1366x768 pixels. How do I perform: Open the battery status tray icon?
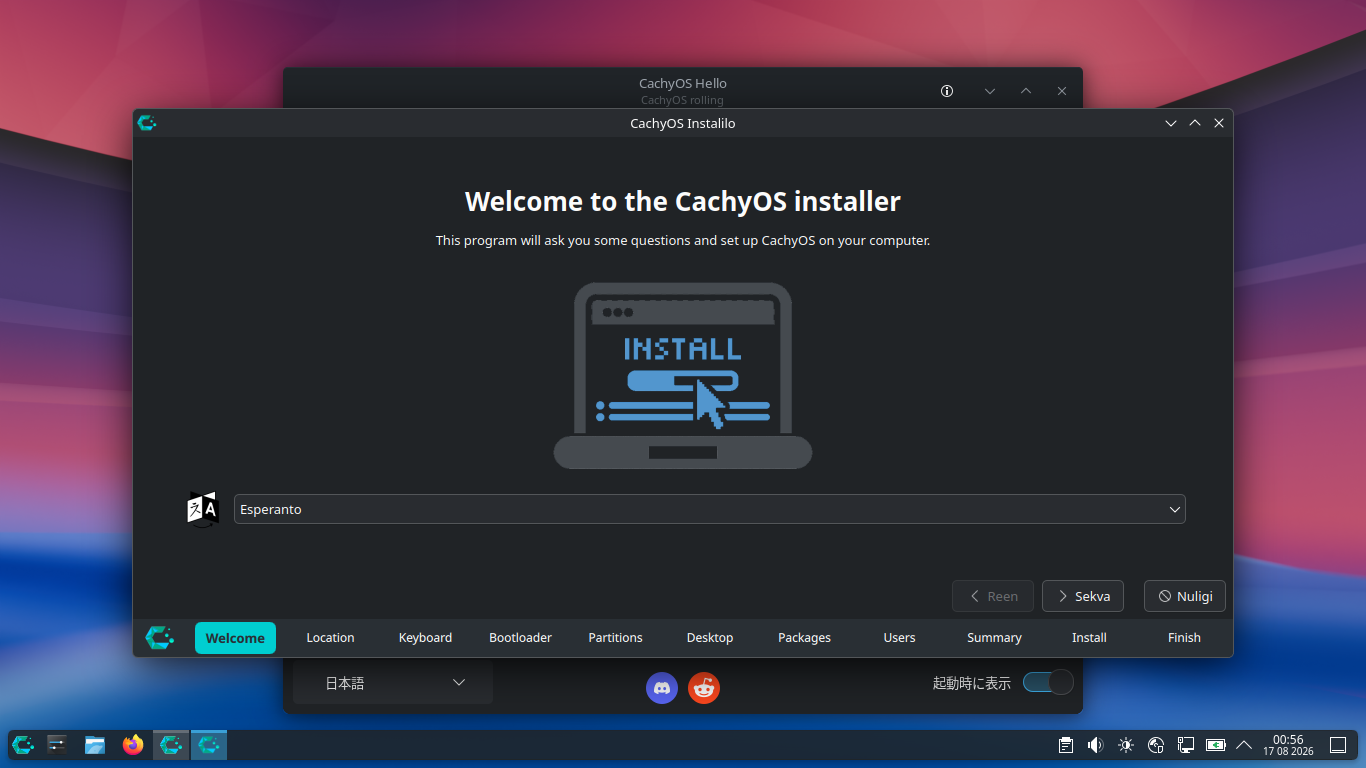[1216, 745]
